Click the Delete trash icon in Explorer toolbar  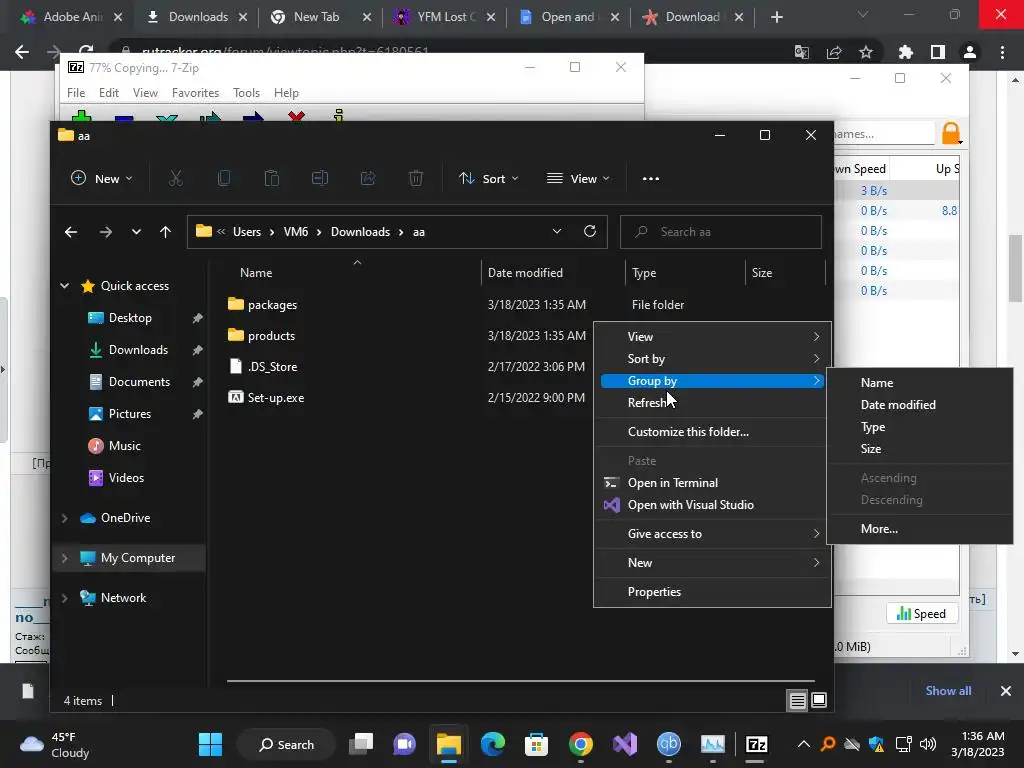coord(416,178)
